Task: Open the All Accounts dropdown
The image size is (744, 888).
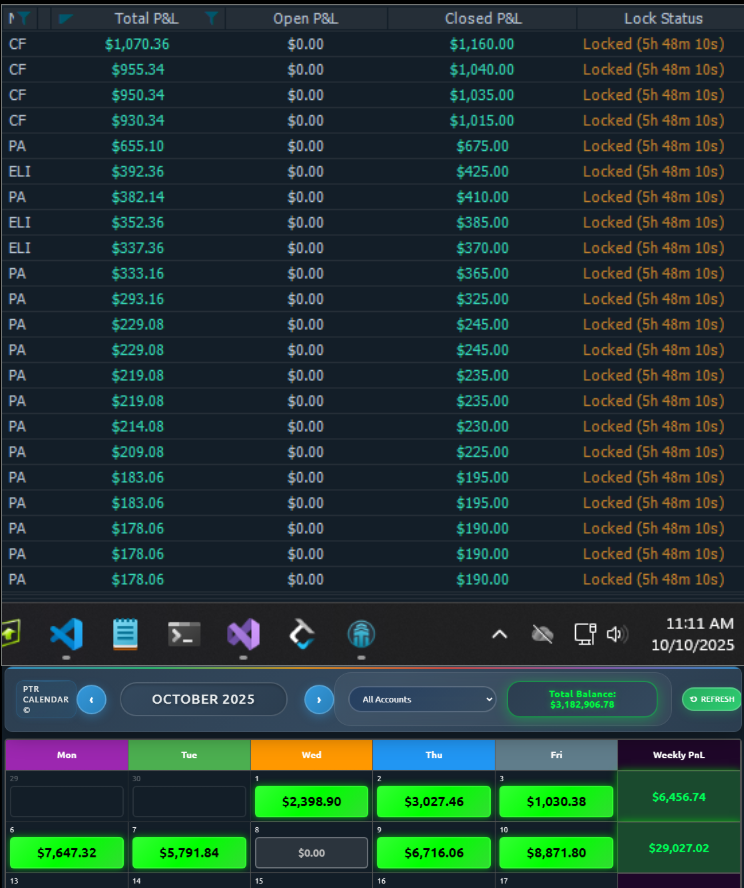Action: pos(422,699)
